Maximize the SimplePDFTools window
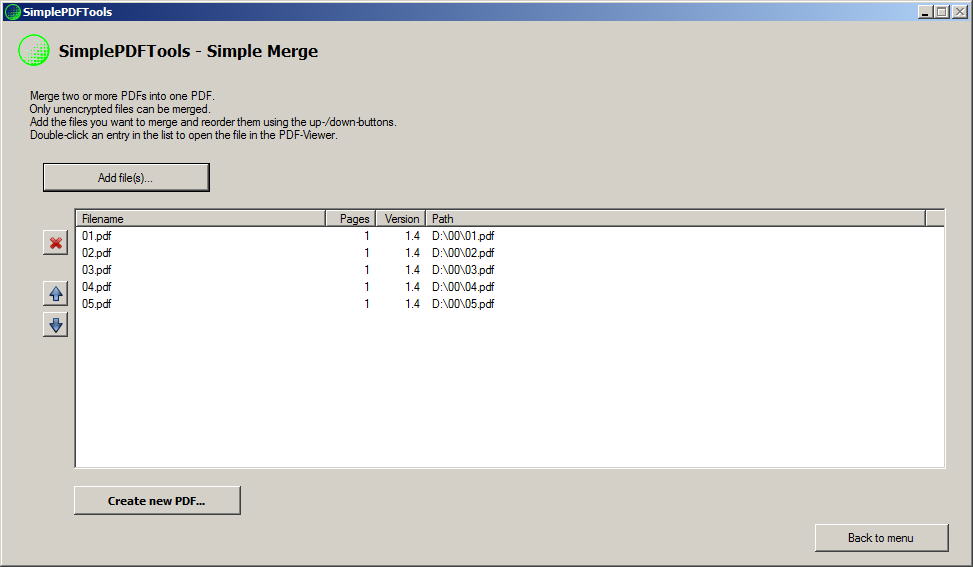Screen dimensions: 973x567 point(941,12)
